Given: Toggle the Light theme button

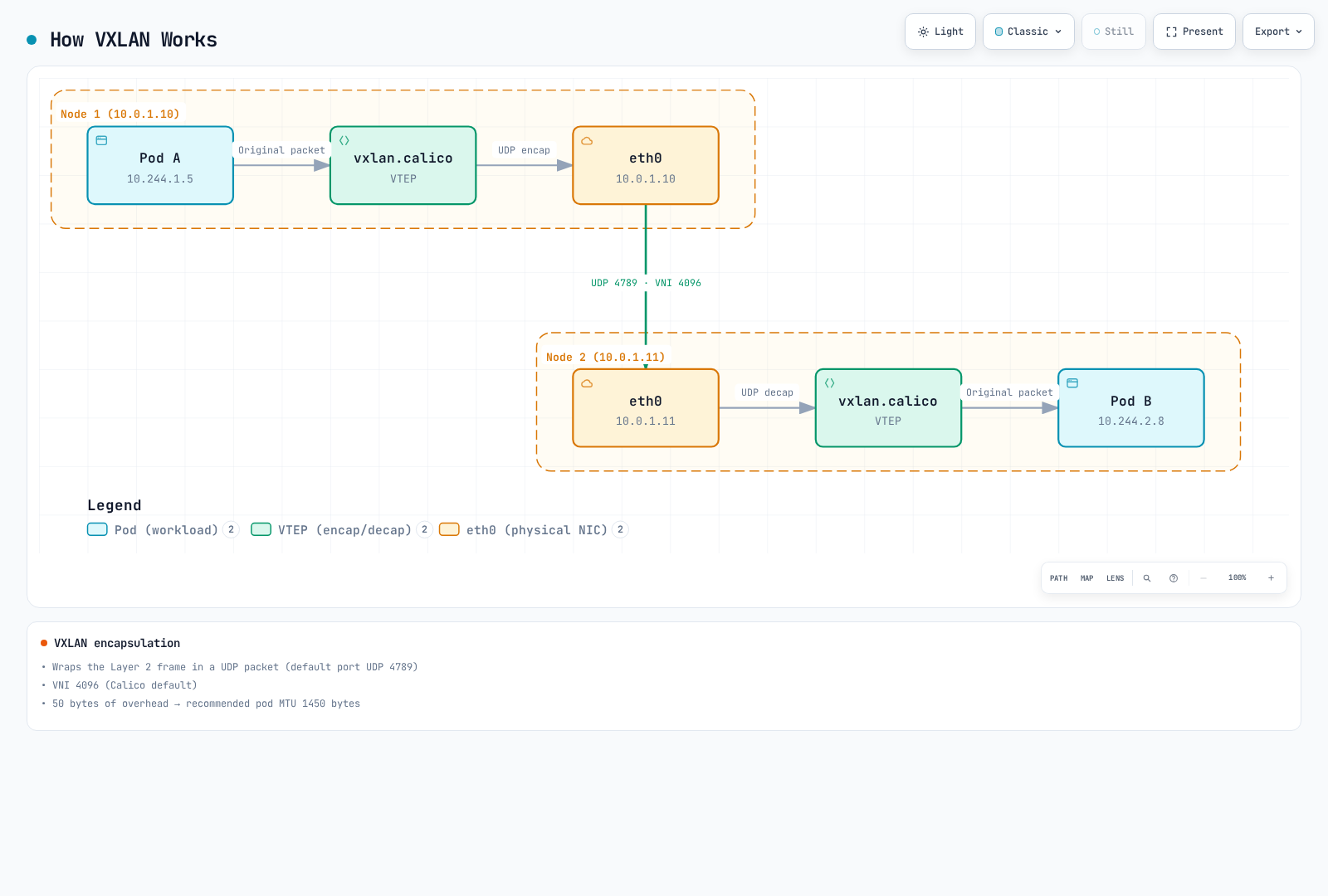Looking at the screenshot, I should click(x=940, y=32).
